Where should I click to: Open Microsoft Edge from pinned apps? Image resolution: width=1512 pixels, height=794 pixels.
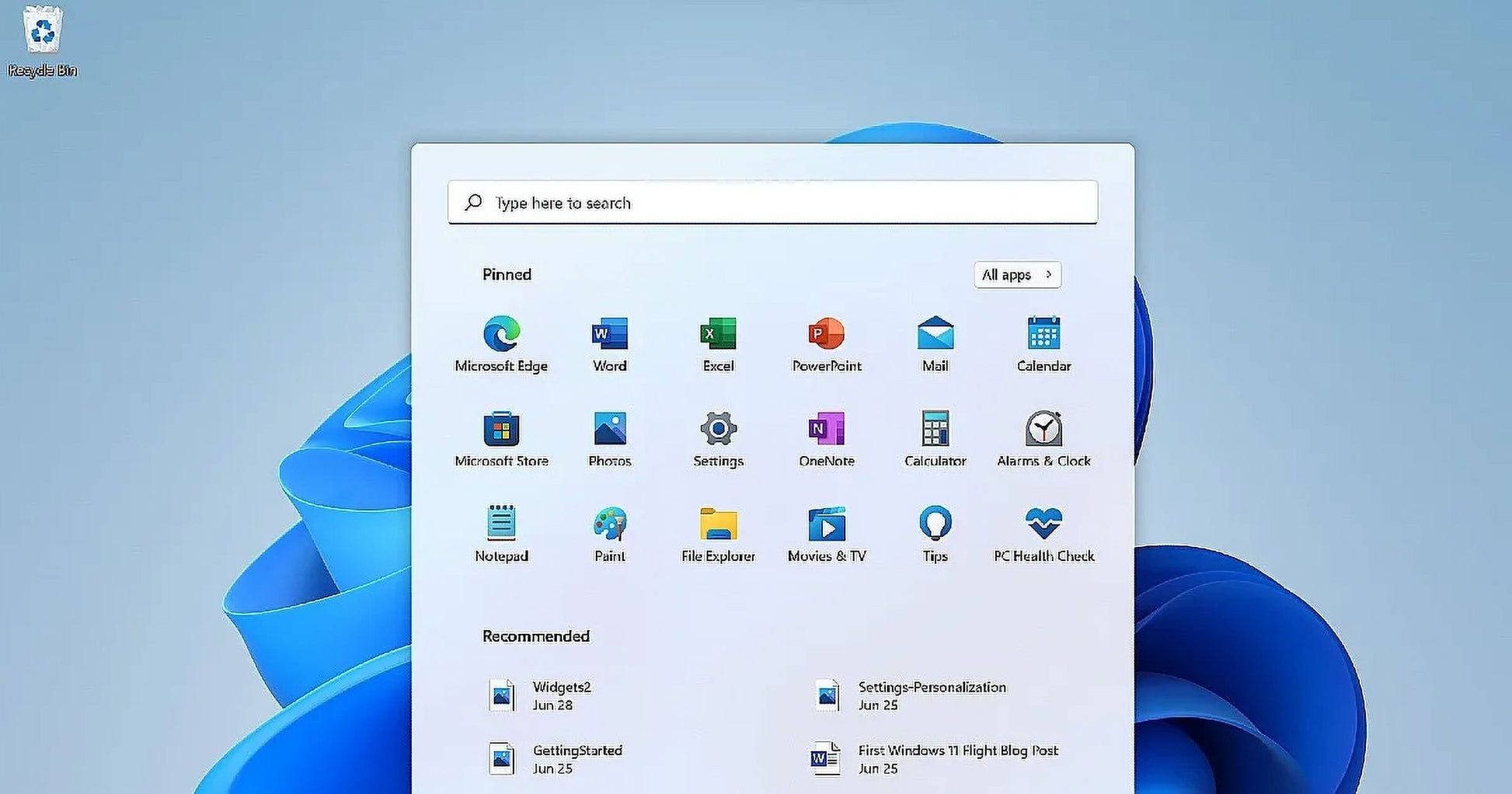[501, 344]
